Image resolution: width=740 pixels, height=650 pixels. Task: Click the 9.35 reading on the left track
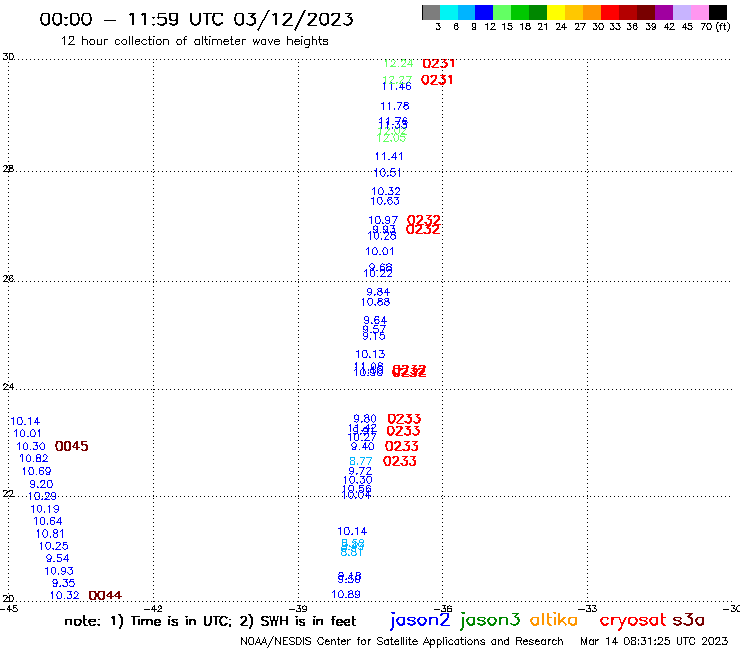pos(63,583)
